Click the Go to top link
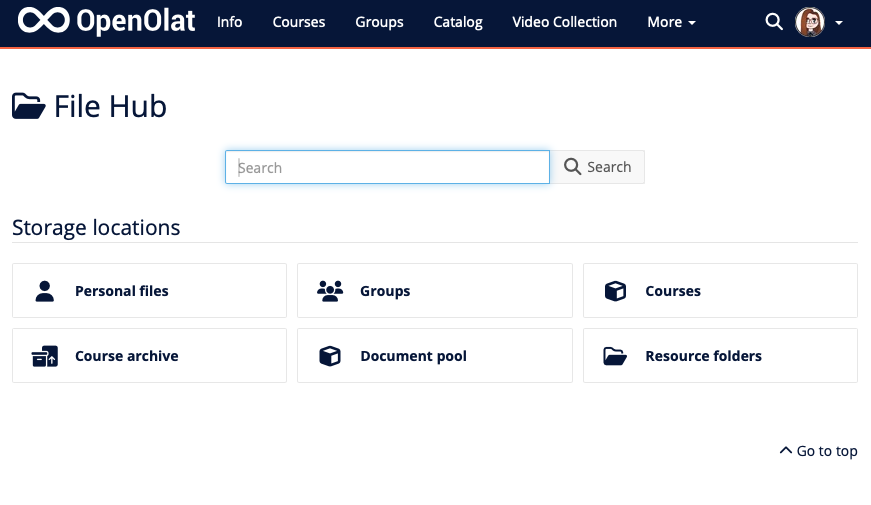 tap(819, 451)
